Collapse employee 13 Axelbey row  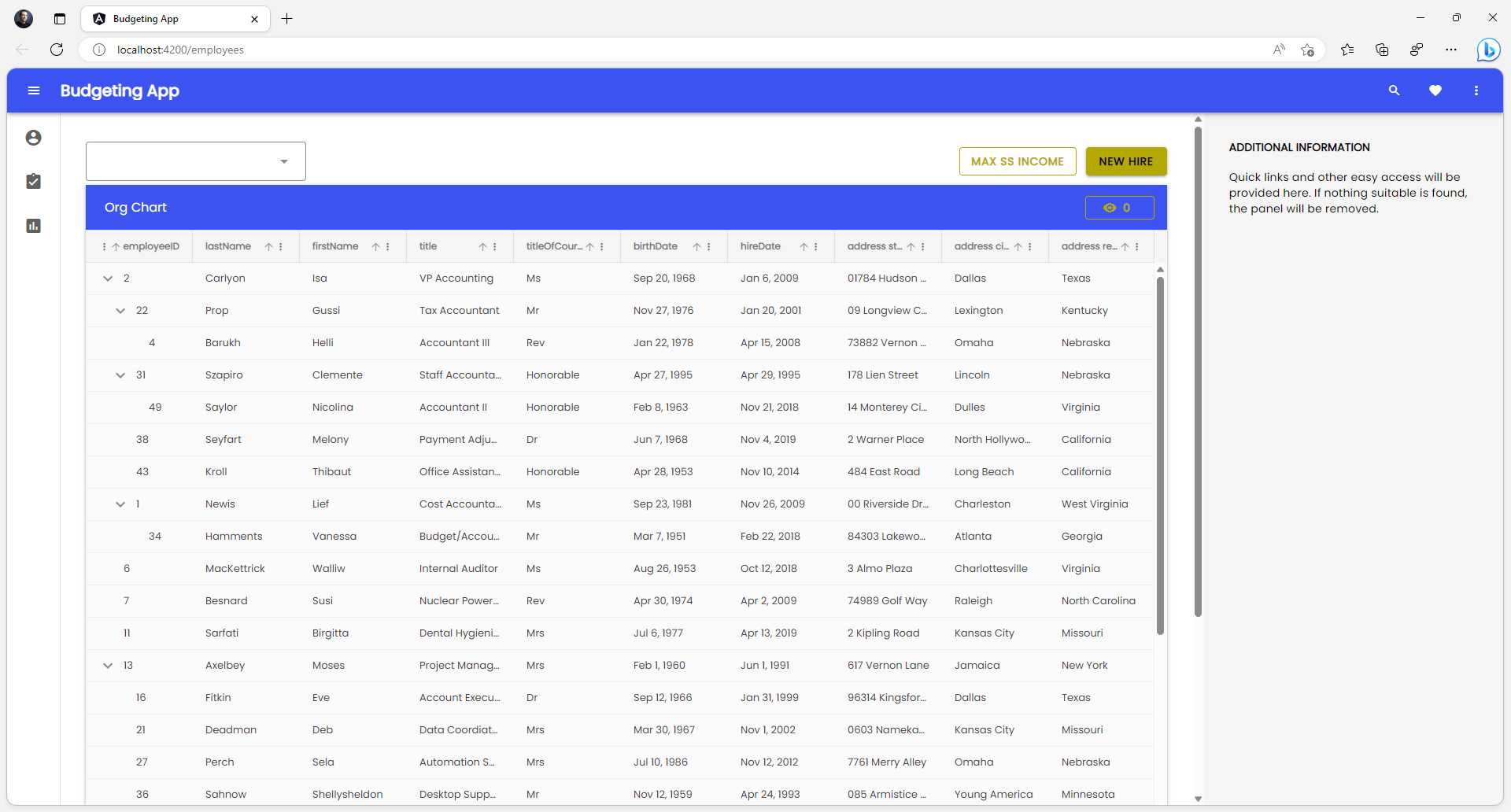tap(108, 666)
